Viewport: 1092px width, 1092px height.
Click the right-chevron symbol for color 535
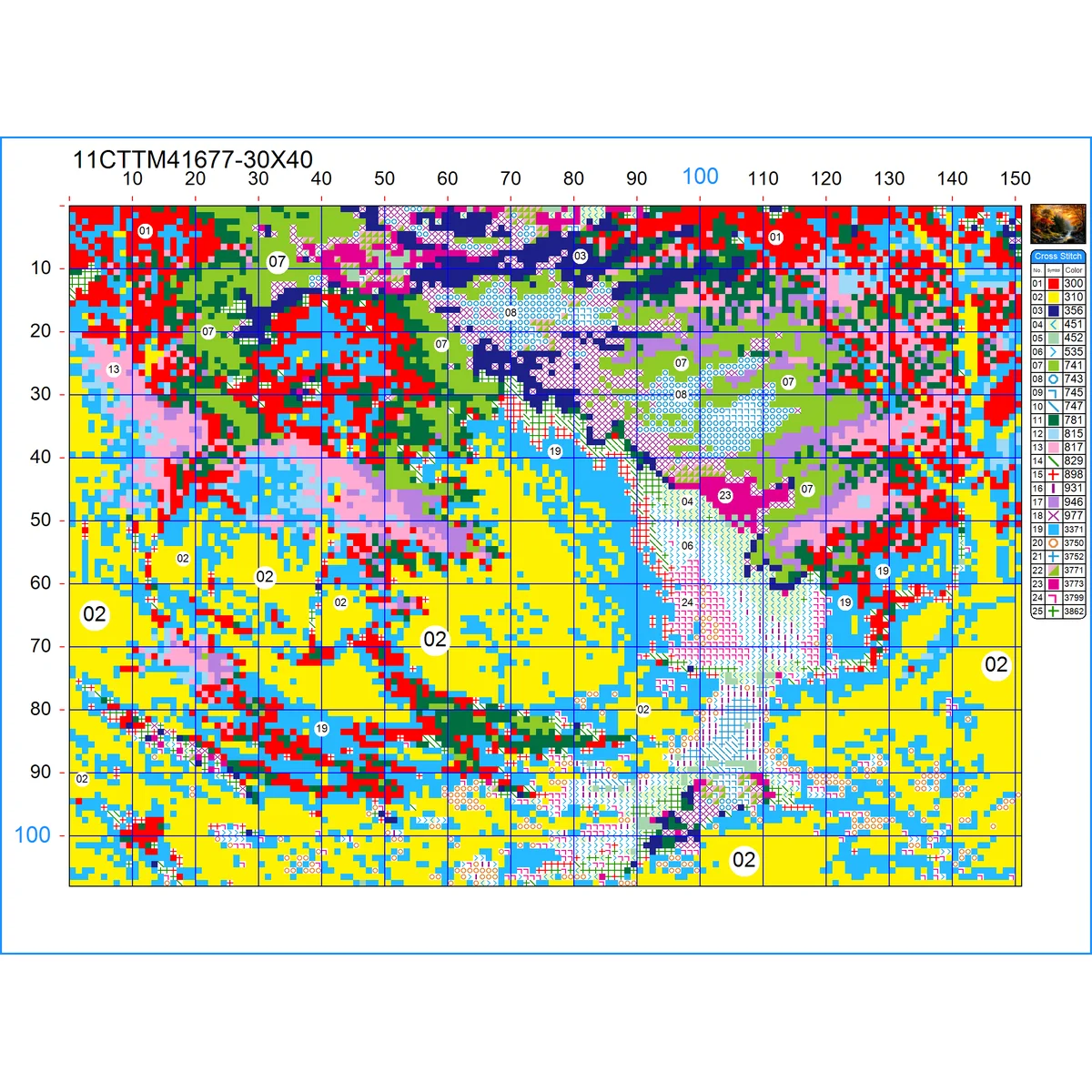[x=1053, y=352]
